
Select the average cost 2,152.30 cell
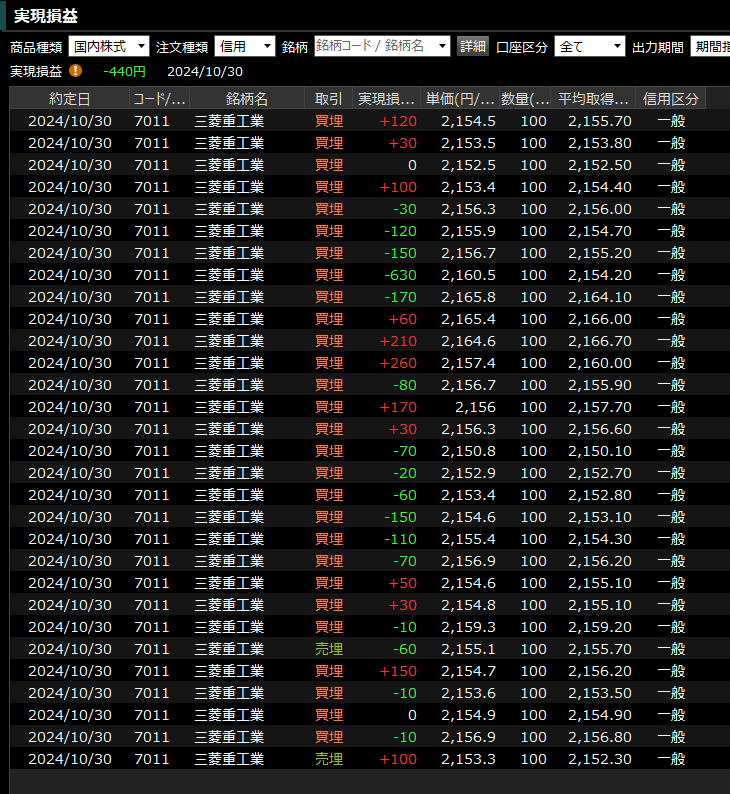[x=600, y=759]
